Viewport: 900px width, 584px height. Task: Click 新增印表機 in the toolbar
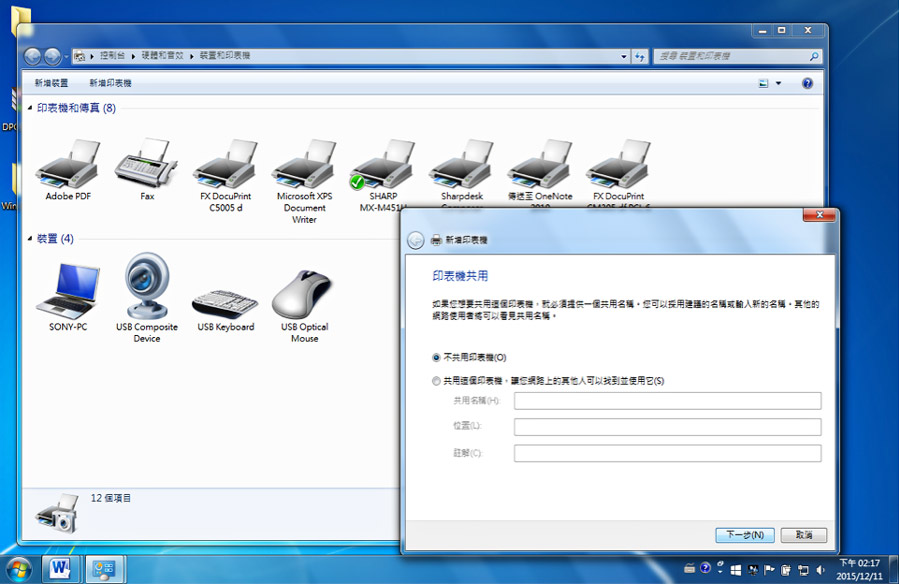pyautogui.click(x=110, y=83)
